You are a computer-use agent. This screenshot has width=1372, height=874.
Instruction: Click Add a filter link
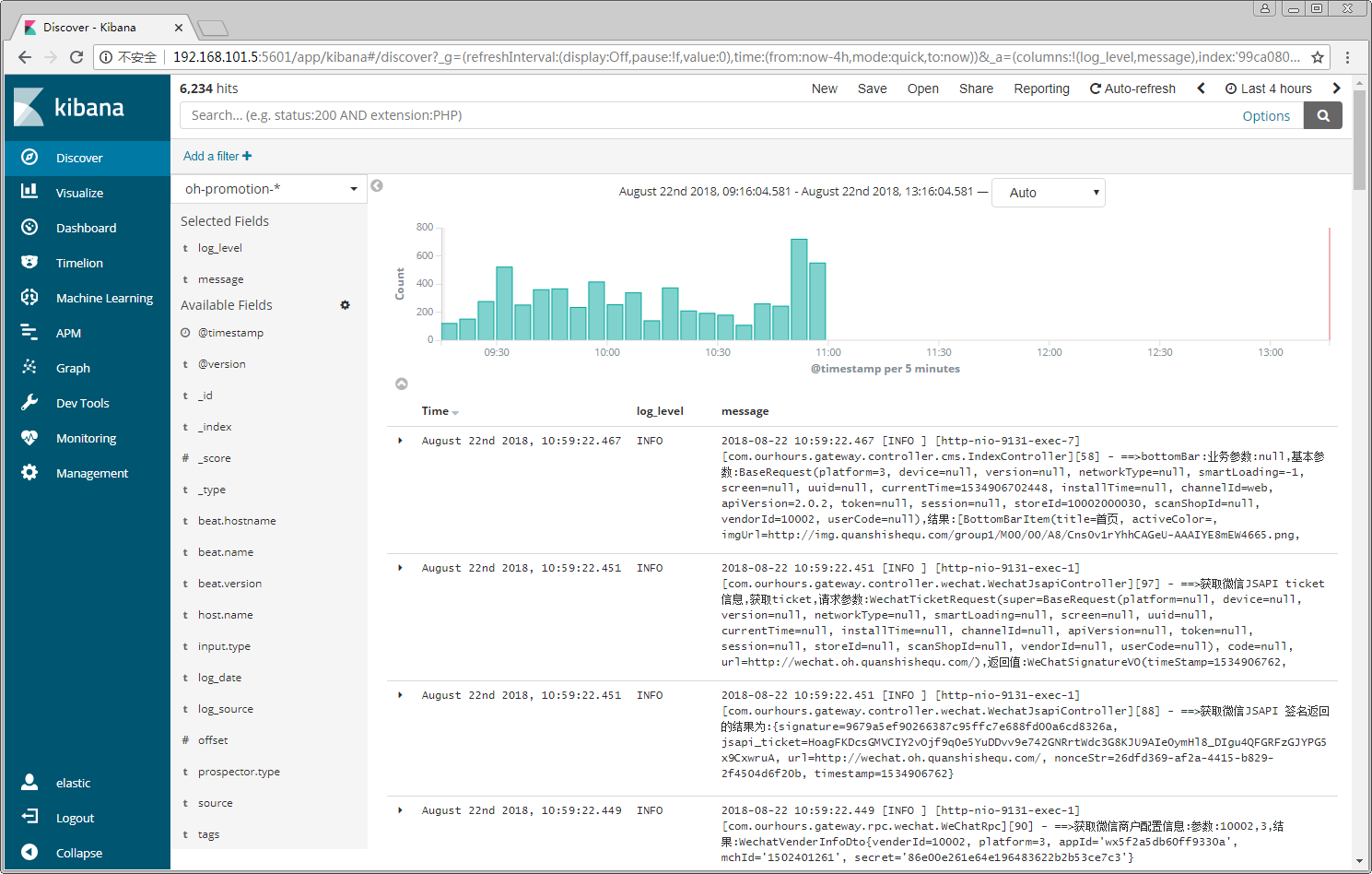pos(217,156)
